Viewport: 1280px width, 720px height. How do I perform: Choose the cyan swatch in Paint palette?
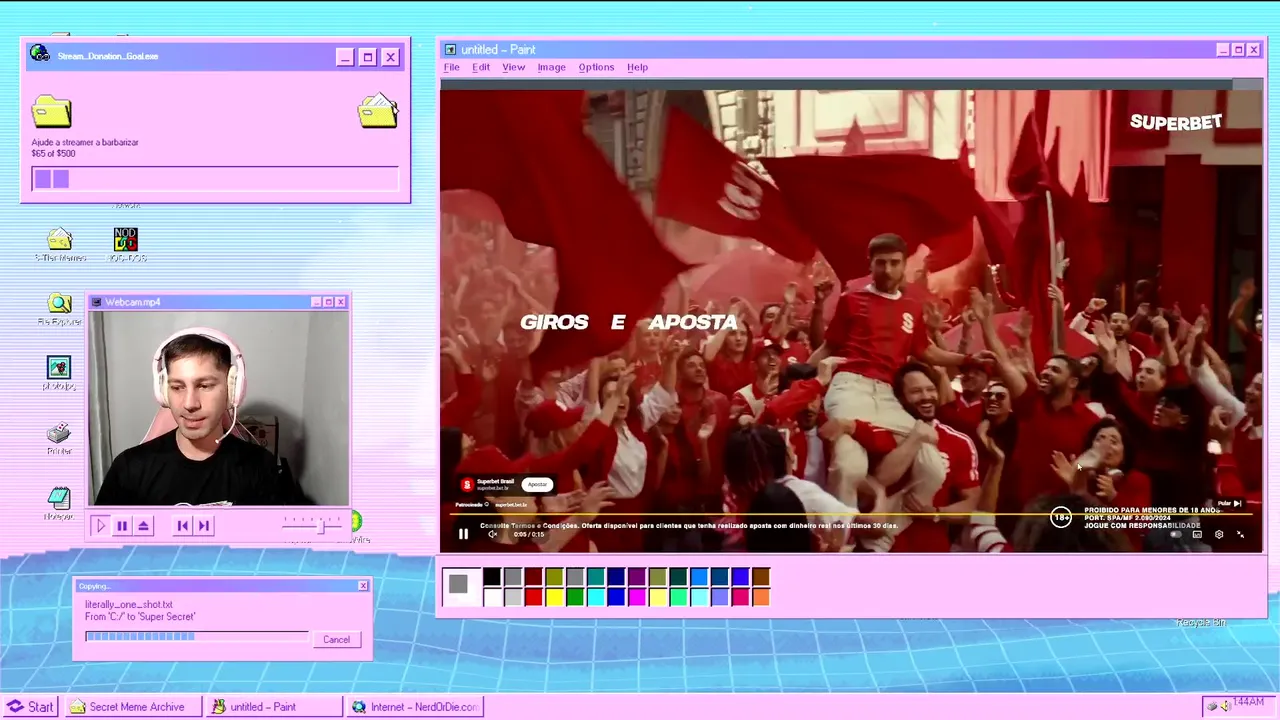pyautogui.click(x=596, y=597)
